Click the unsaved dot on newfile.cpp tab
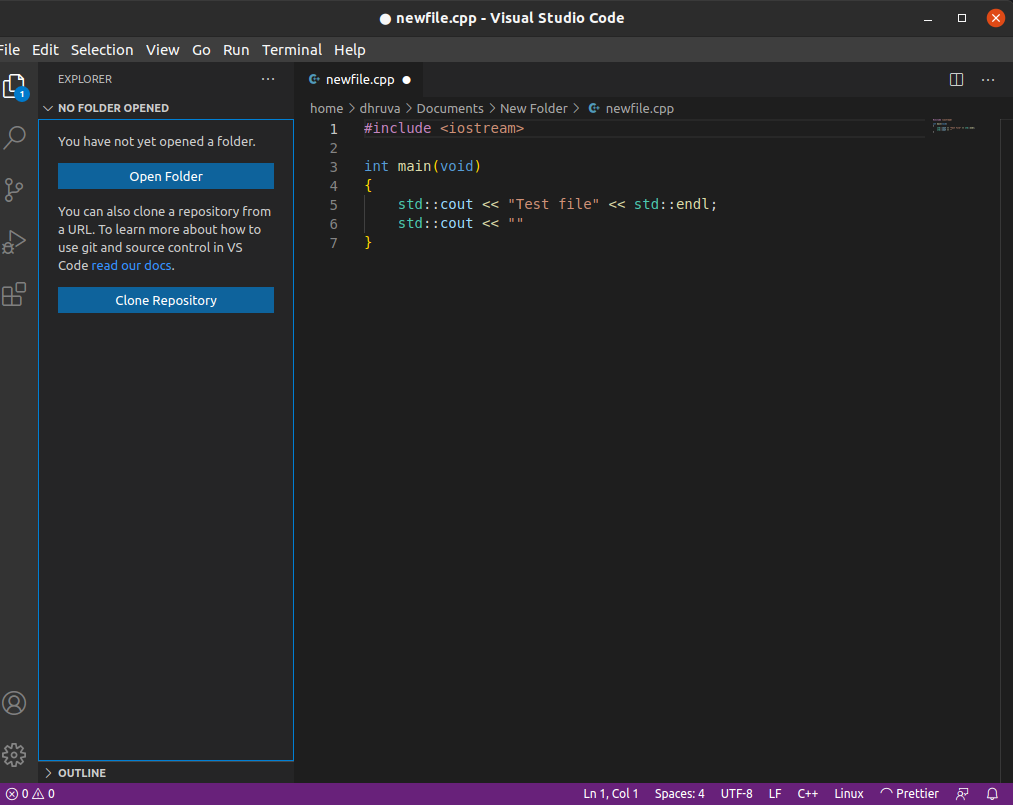Image resolution: width=1013 pixels, height=805 pixels. point(406,80)
